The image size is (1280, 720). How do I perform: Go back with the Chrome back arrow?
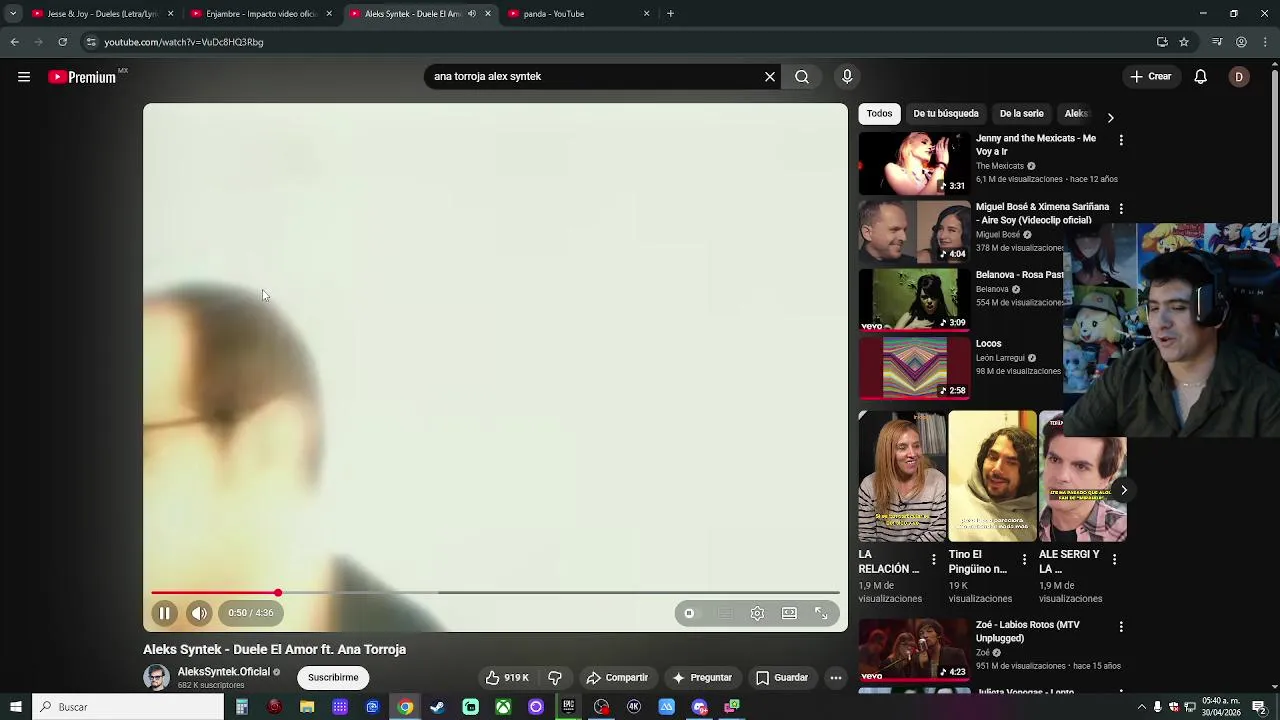14,42
